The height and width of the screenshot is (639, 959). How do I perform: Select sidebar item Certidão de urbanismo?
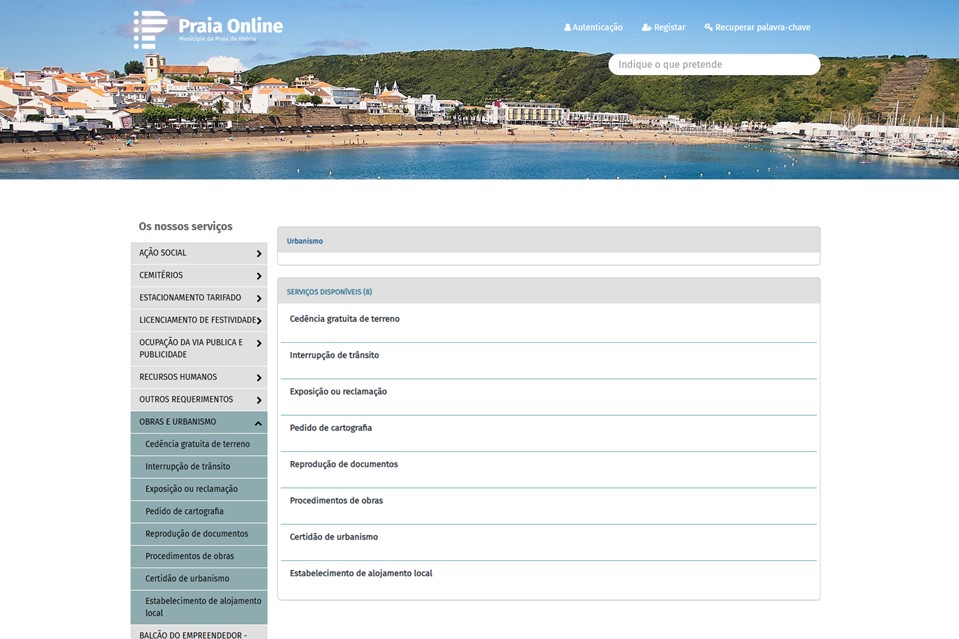click(x=187, y=579)
